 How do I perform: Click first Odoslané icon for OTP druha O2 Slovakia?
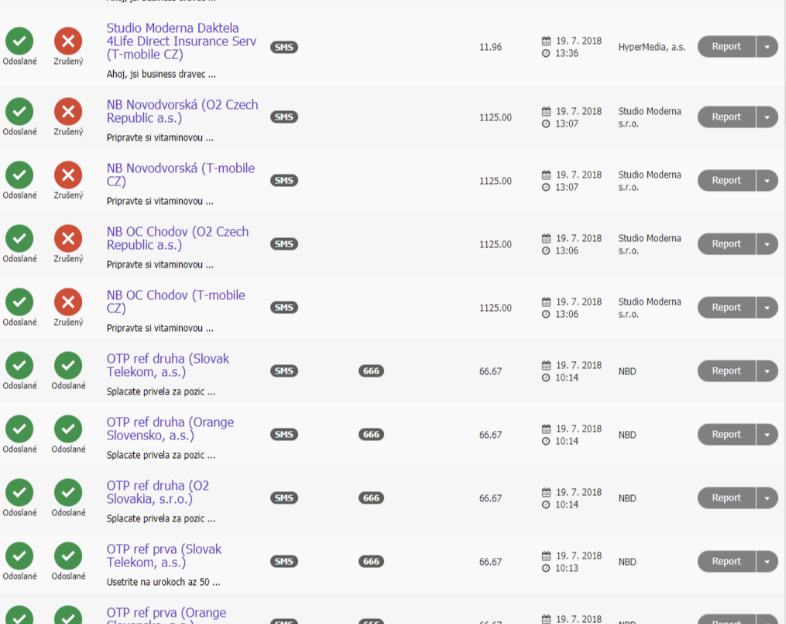20,492
